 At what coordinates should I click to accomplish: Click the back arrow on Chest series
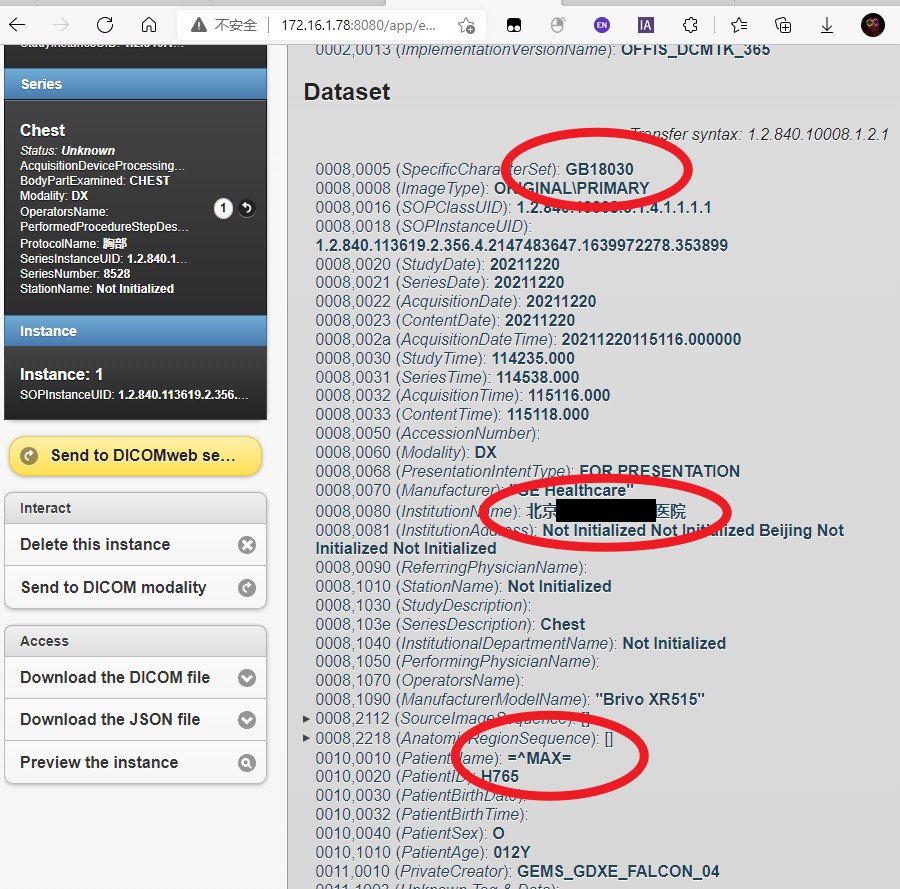(x=247, y=208)
